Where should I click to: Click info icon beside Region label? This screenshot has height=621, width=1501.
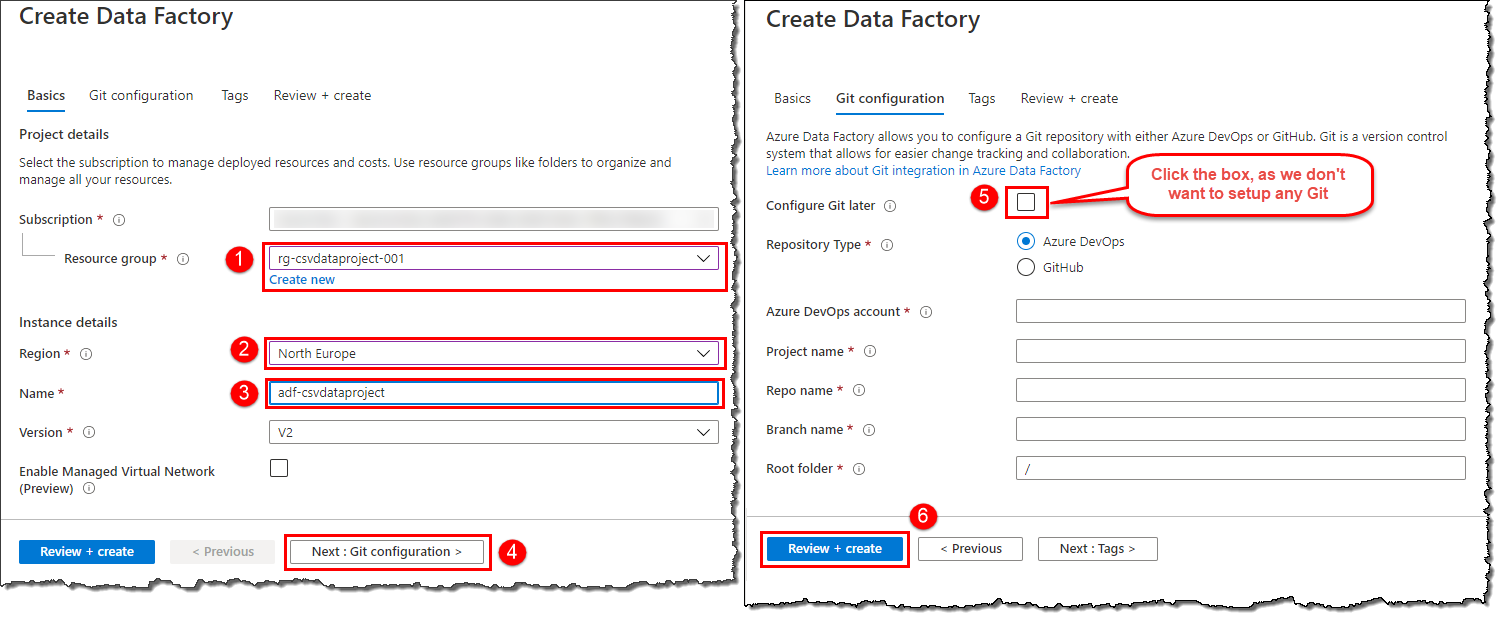(86, 354)
